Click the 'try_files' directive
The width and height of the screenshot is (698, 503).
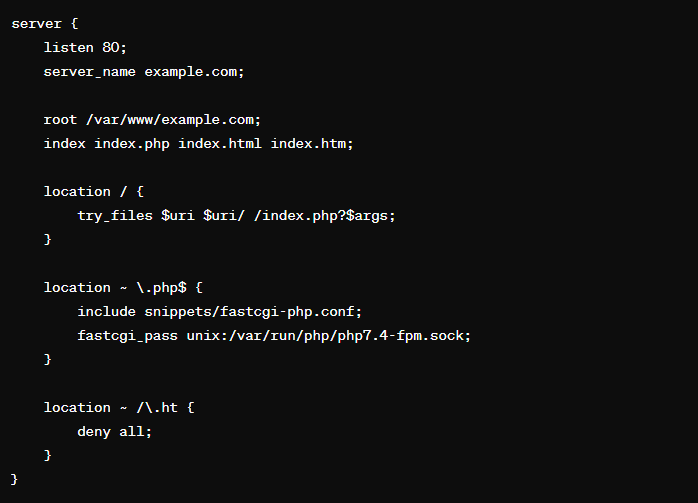[115, 216]
